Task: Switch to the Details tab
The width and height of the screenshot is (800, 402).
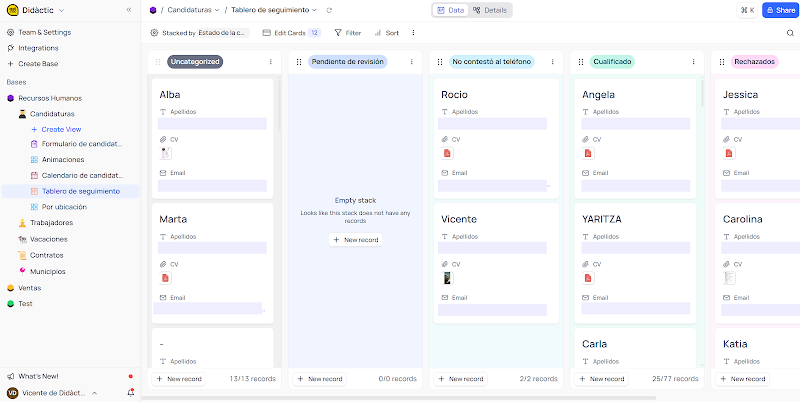Action: pos(490,10)
